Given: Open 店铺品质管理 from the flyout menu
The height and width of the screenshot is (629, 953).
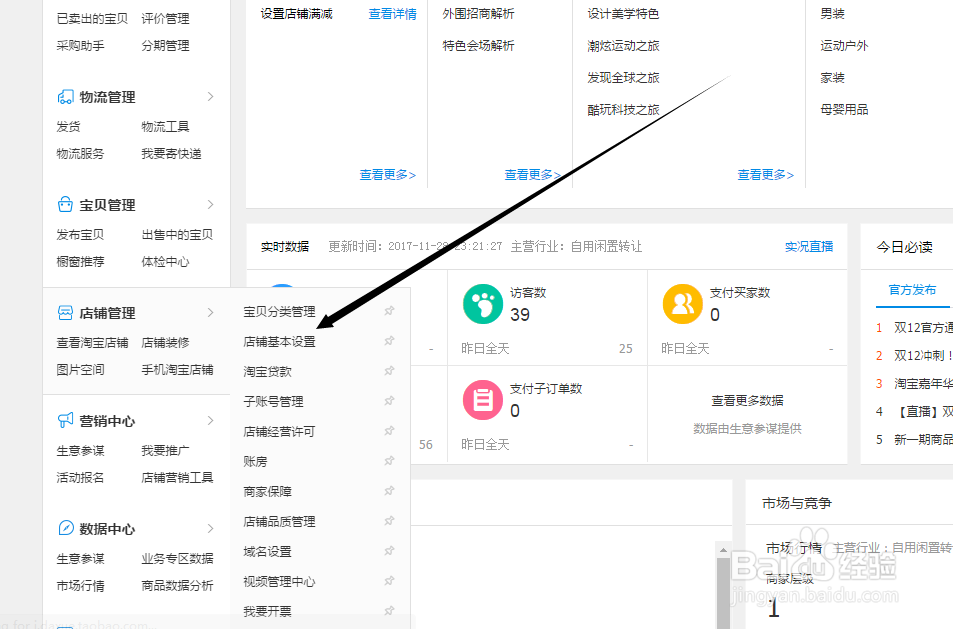Looking at the screenshot, I should (279, 521).
